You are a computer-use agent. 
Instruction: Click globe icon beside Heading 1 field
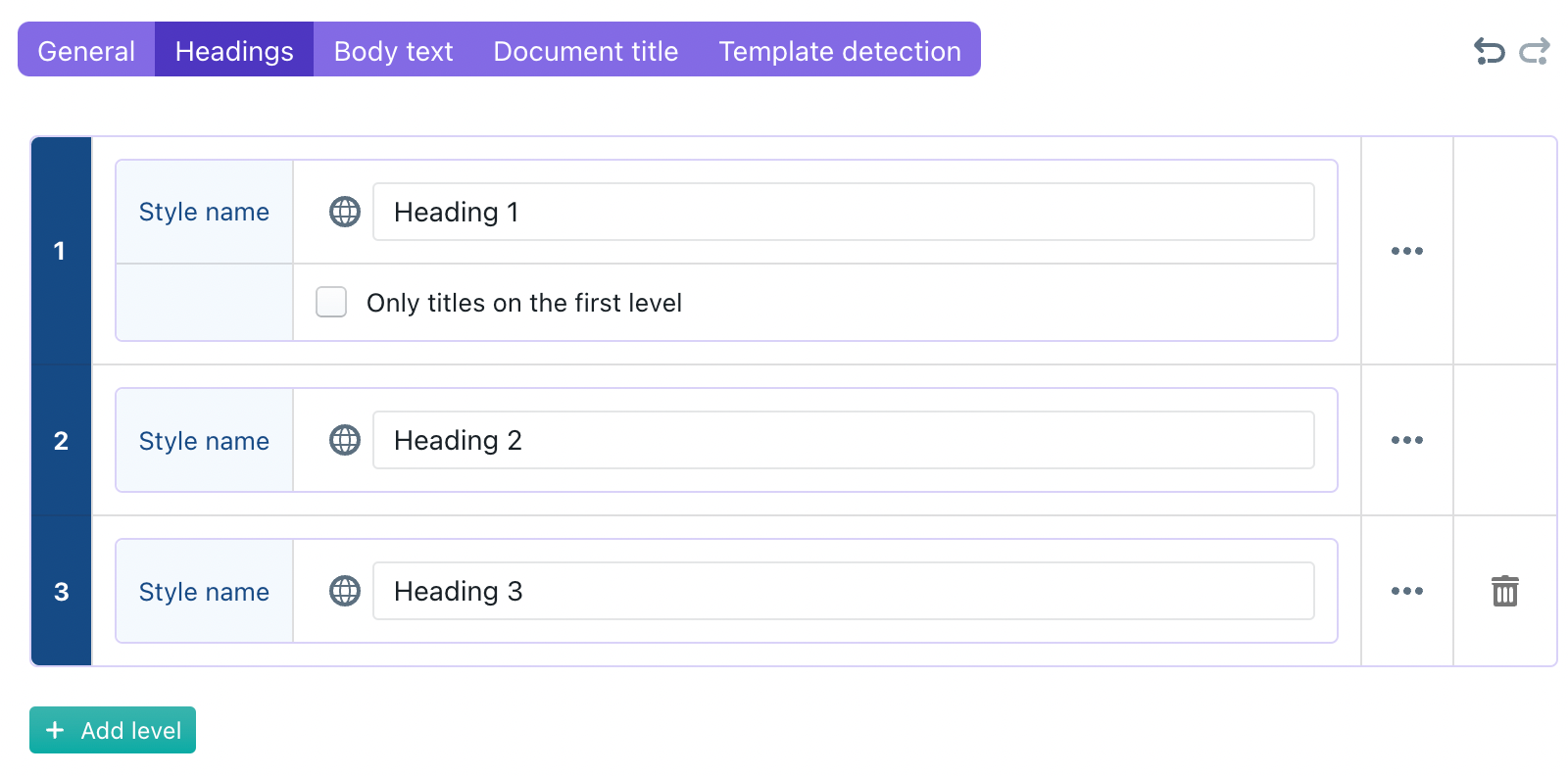pos(345,212)
